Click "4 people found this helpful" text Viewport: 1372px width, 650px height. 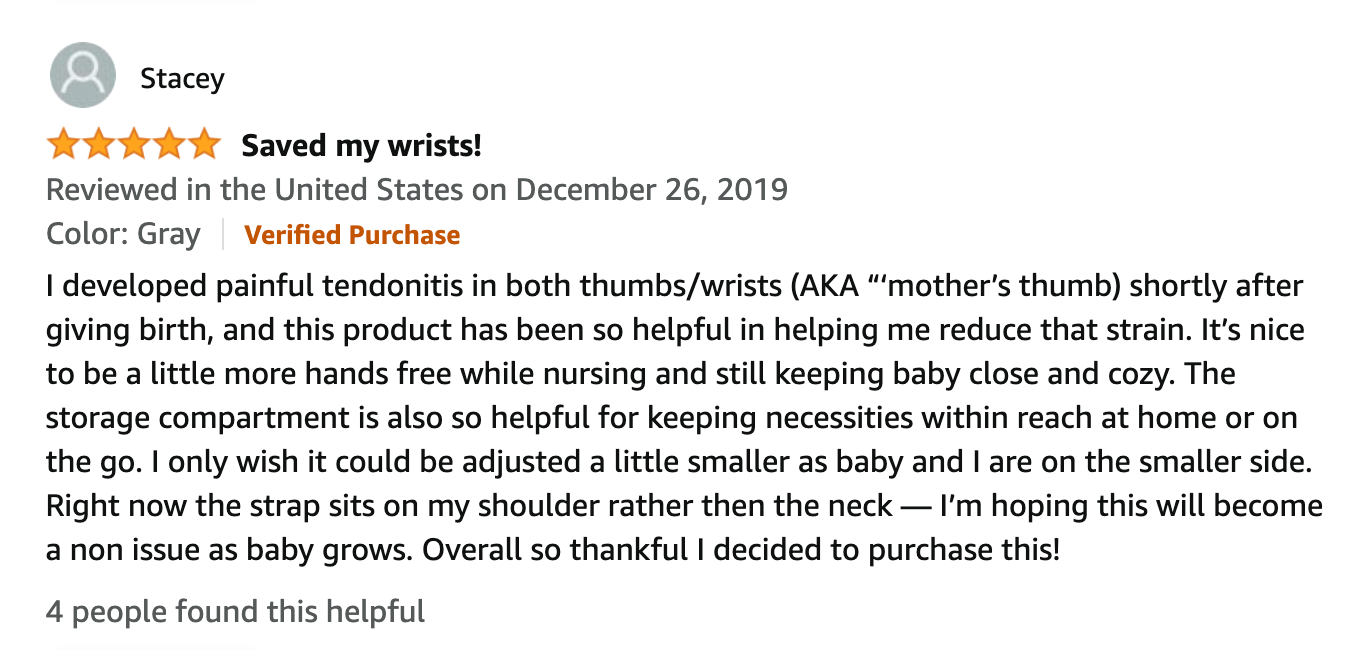(235, 611)
